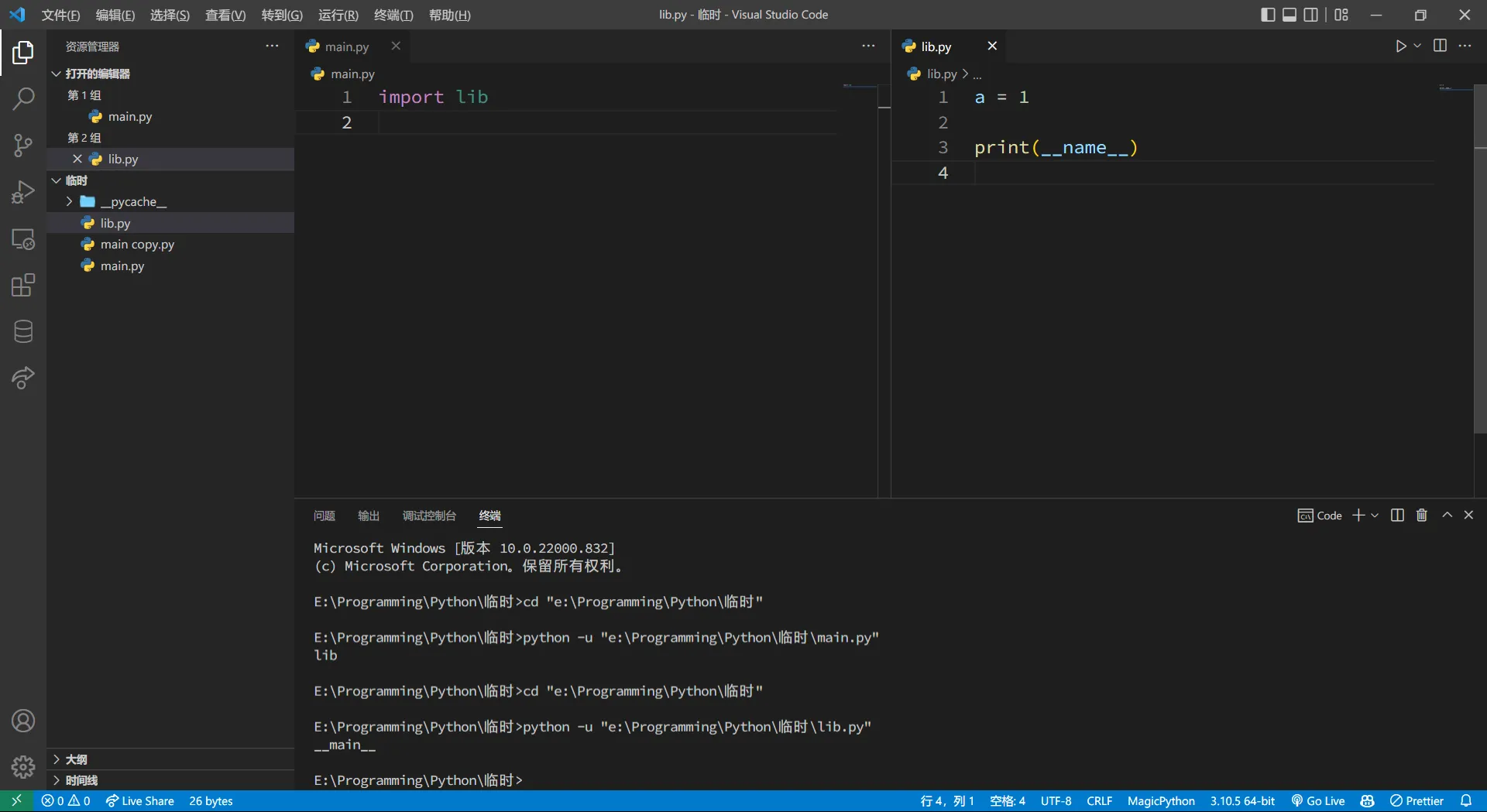
Task: Open the Extensions view
Action: tap(23, 286)
